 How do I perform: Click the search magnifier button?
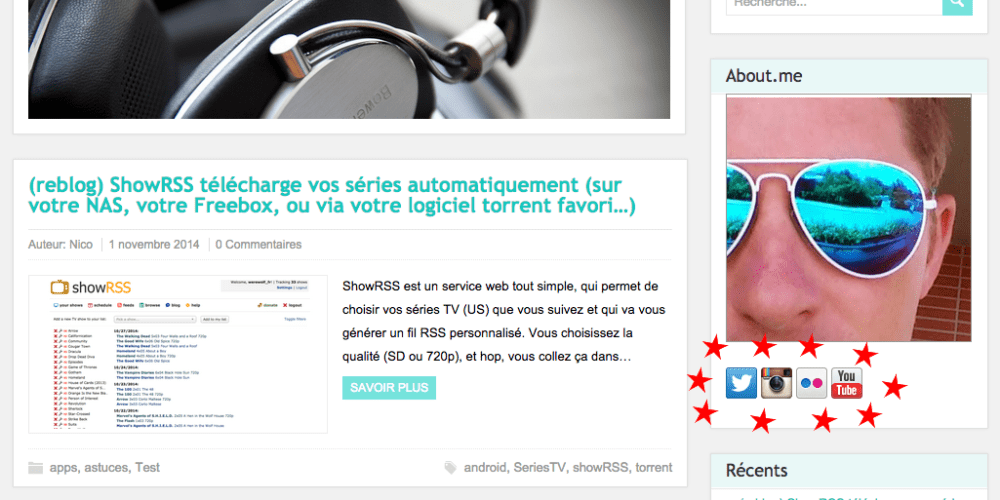click(x=957, y=4)
